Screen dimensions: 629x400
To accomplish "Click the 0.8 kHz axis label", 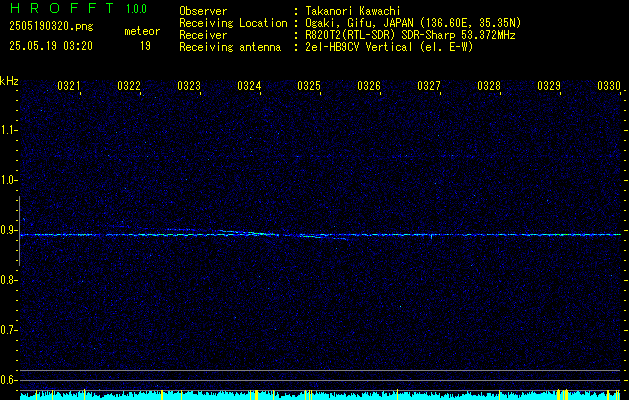I will 8,280.
